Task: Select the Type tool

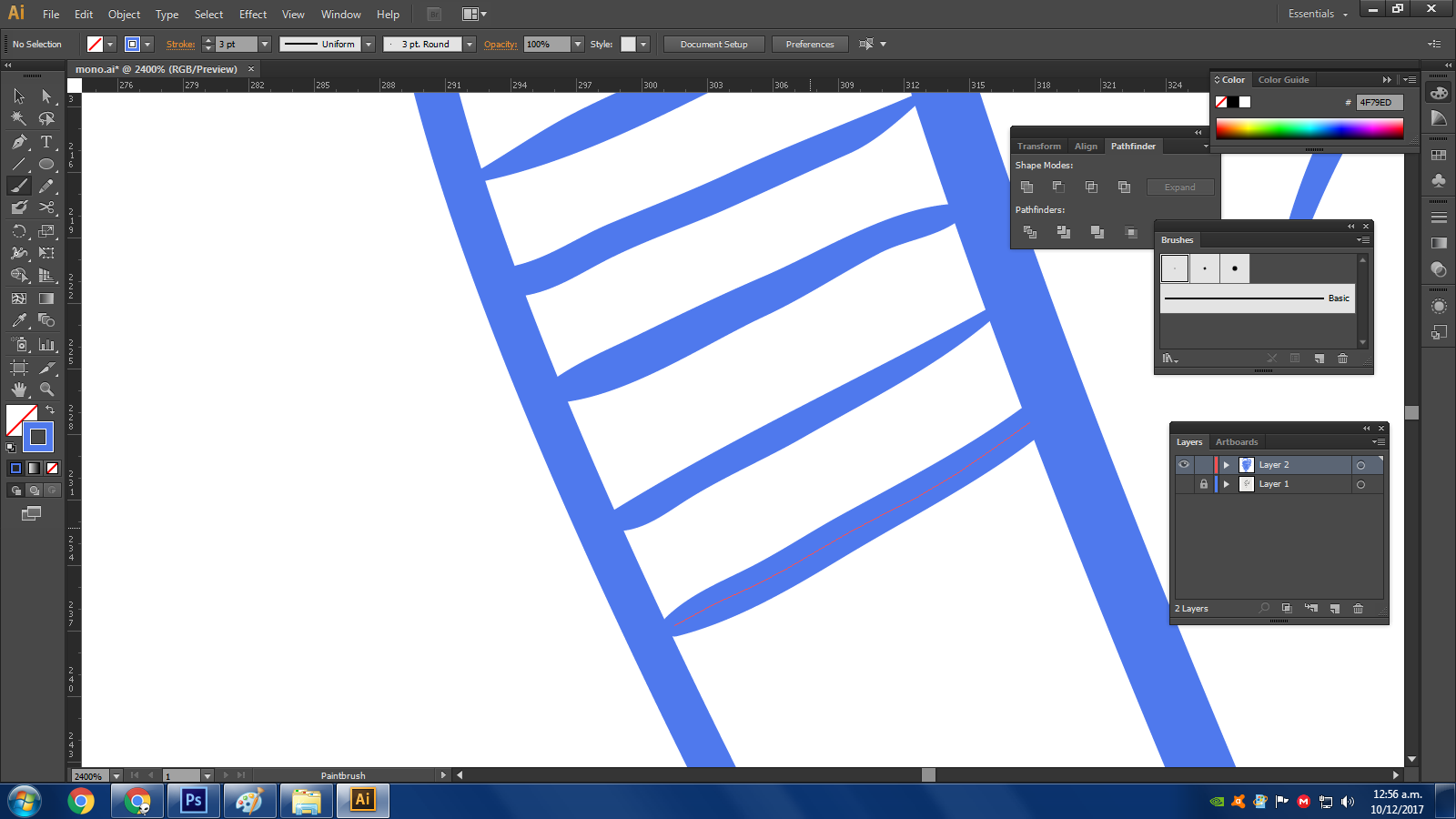Action: pos(46,142)
